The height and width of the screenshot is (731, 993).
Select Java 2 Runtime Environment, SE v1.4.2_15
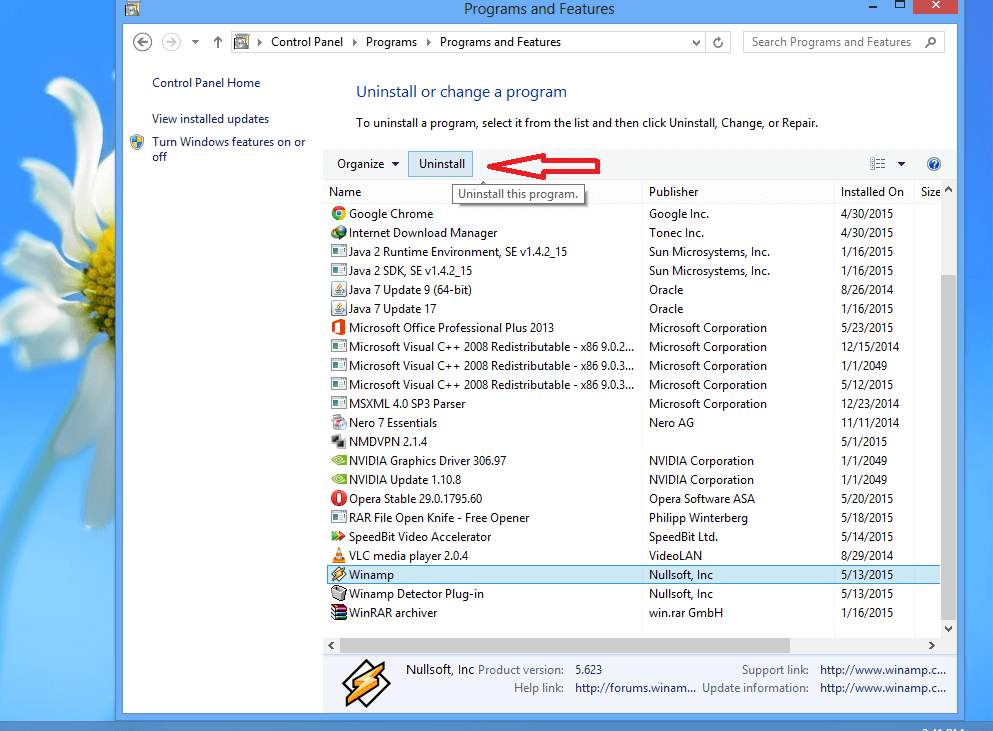point(458,251)
